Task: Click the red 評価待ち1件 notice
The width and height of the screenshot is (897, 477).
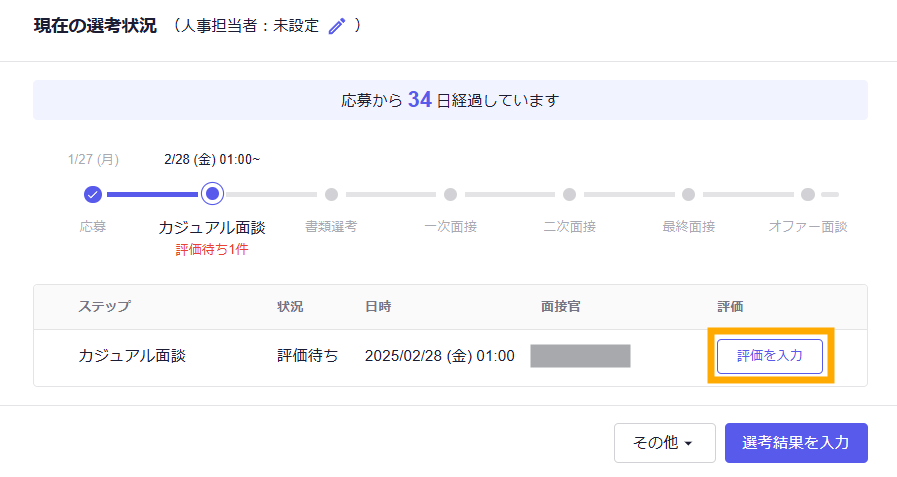Action: tap(212, 249)
